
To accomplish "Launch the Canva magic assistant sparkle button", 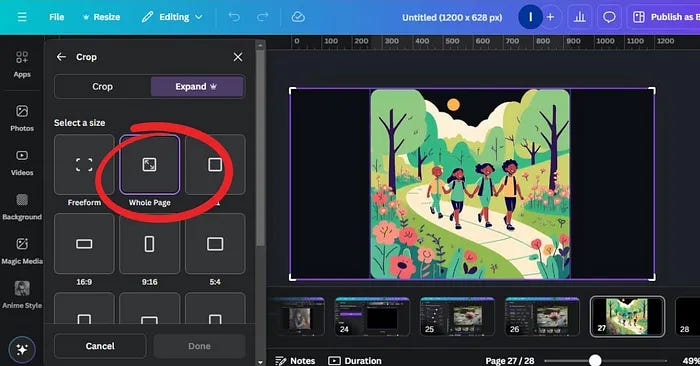I will [22, 349].
